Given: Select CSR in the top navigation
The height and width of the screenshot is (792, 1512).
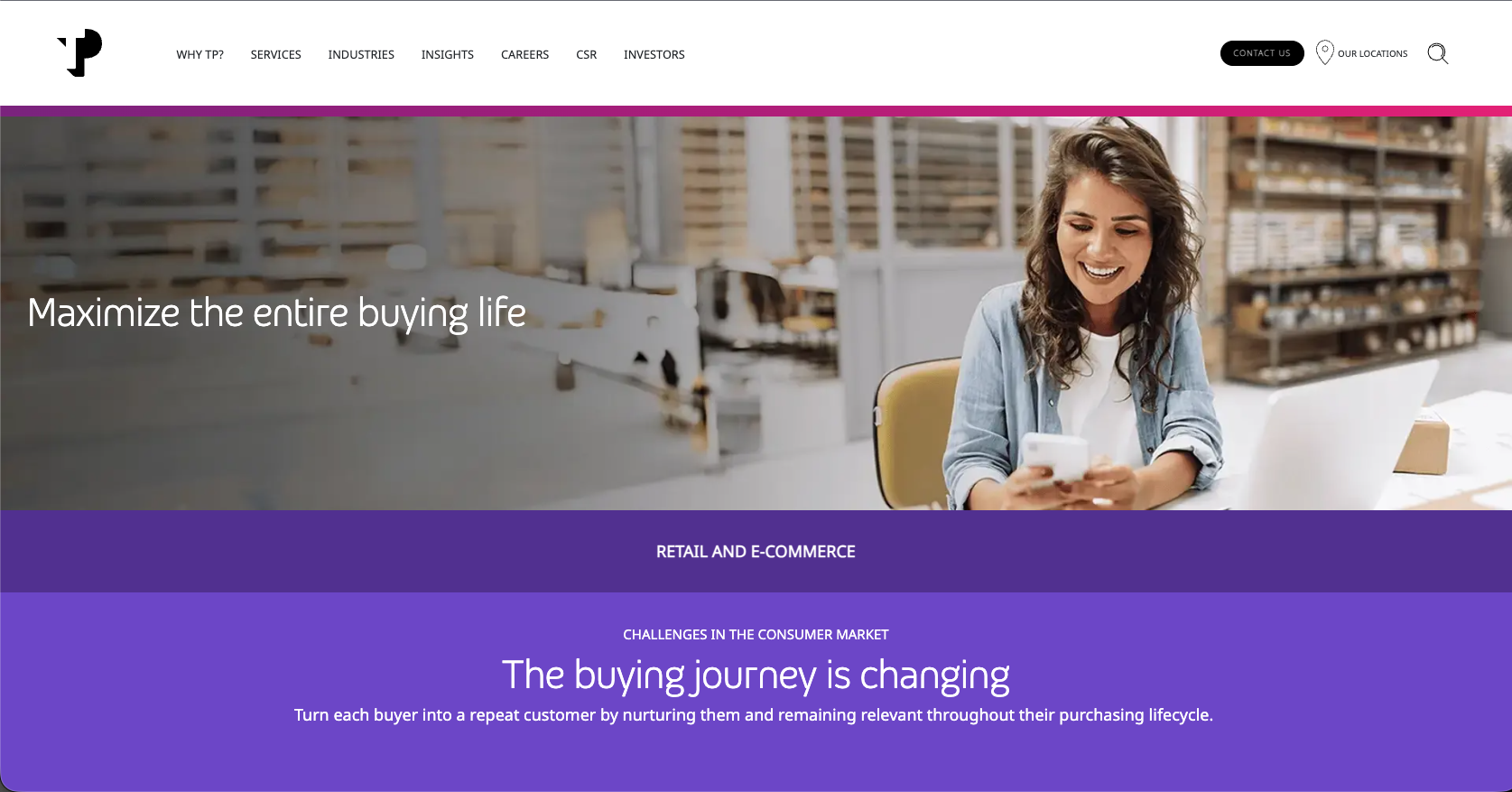Looking at the screenshot, I should [587, 54].
